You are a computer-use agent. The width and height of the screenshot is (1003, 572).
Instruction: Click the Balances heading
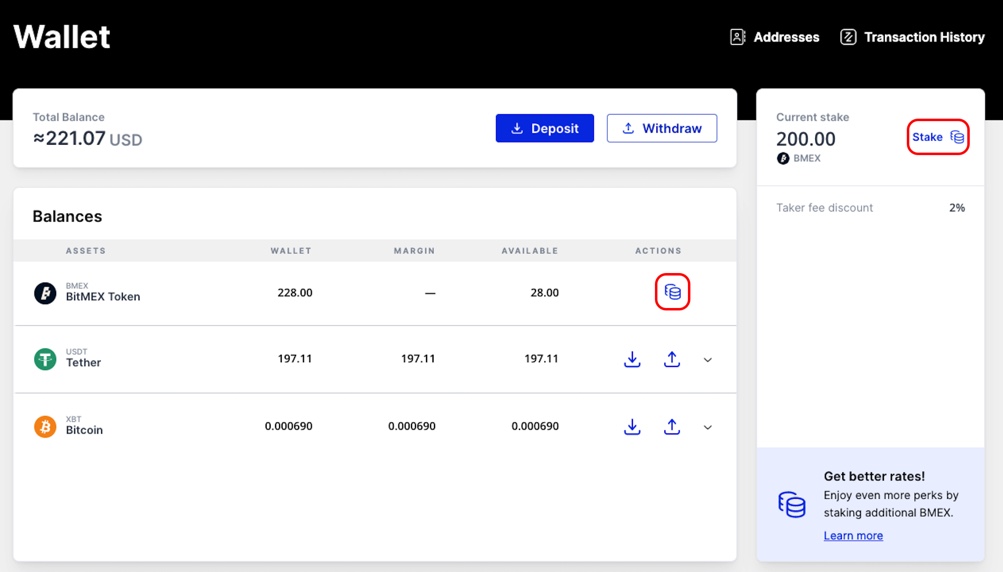pyautogui.click(x=67, y=216)
